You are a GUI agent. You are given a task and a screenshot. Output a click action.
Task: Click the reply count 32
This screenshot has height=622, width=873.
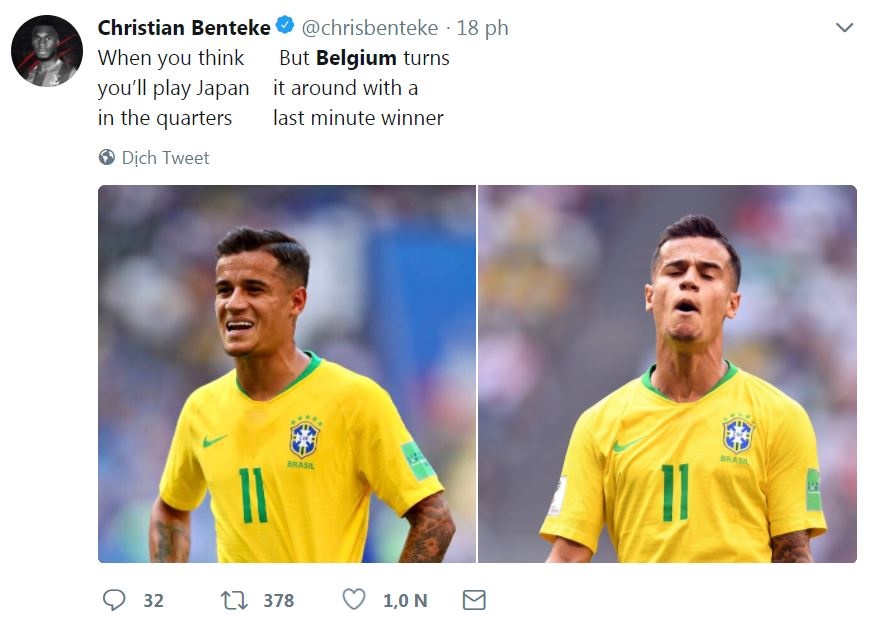(153, 600)
